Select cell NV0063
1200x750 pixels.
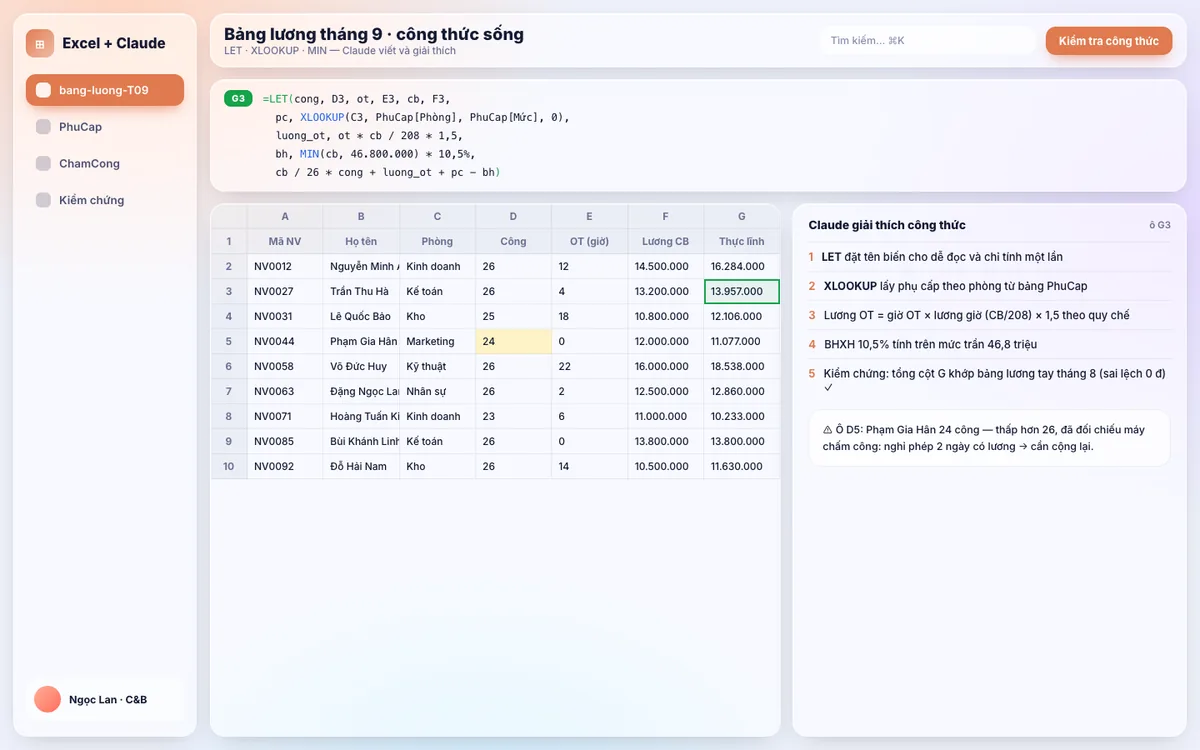click(x=285, y=391)
